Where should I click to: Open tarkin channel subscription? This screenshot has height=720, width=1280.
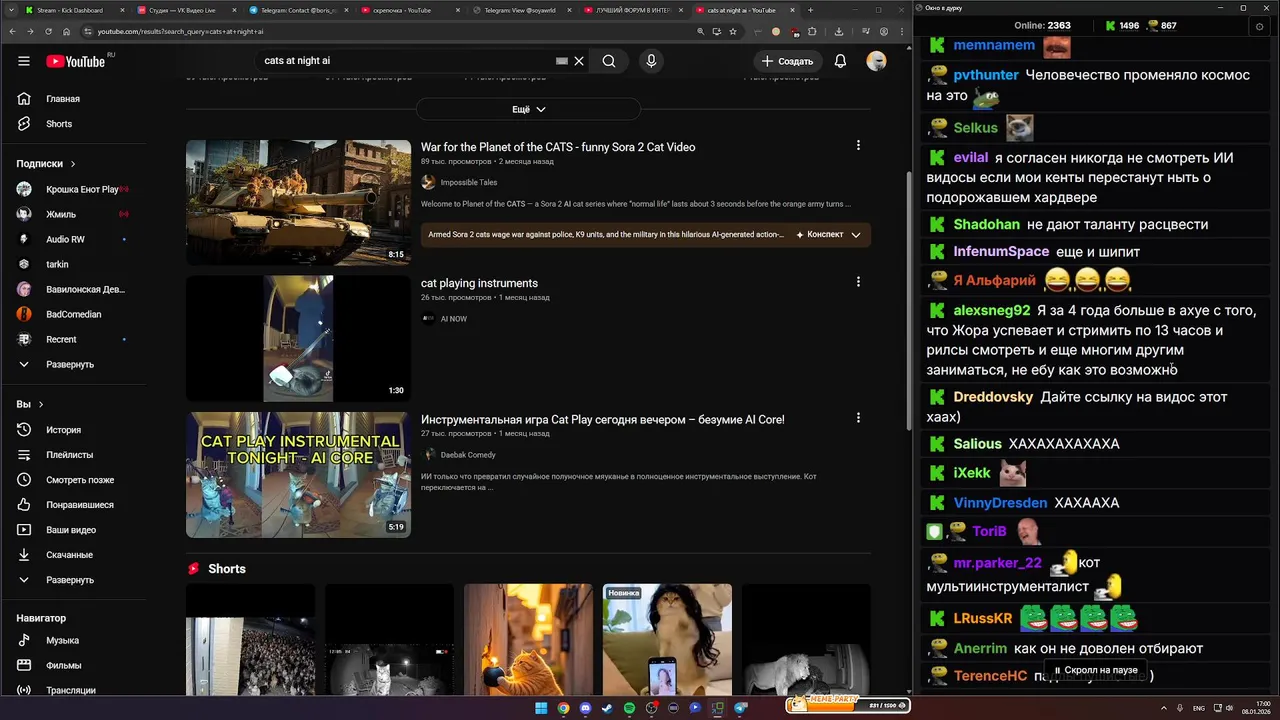73,264
